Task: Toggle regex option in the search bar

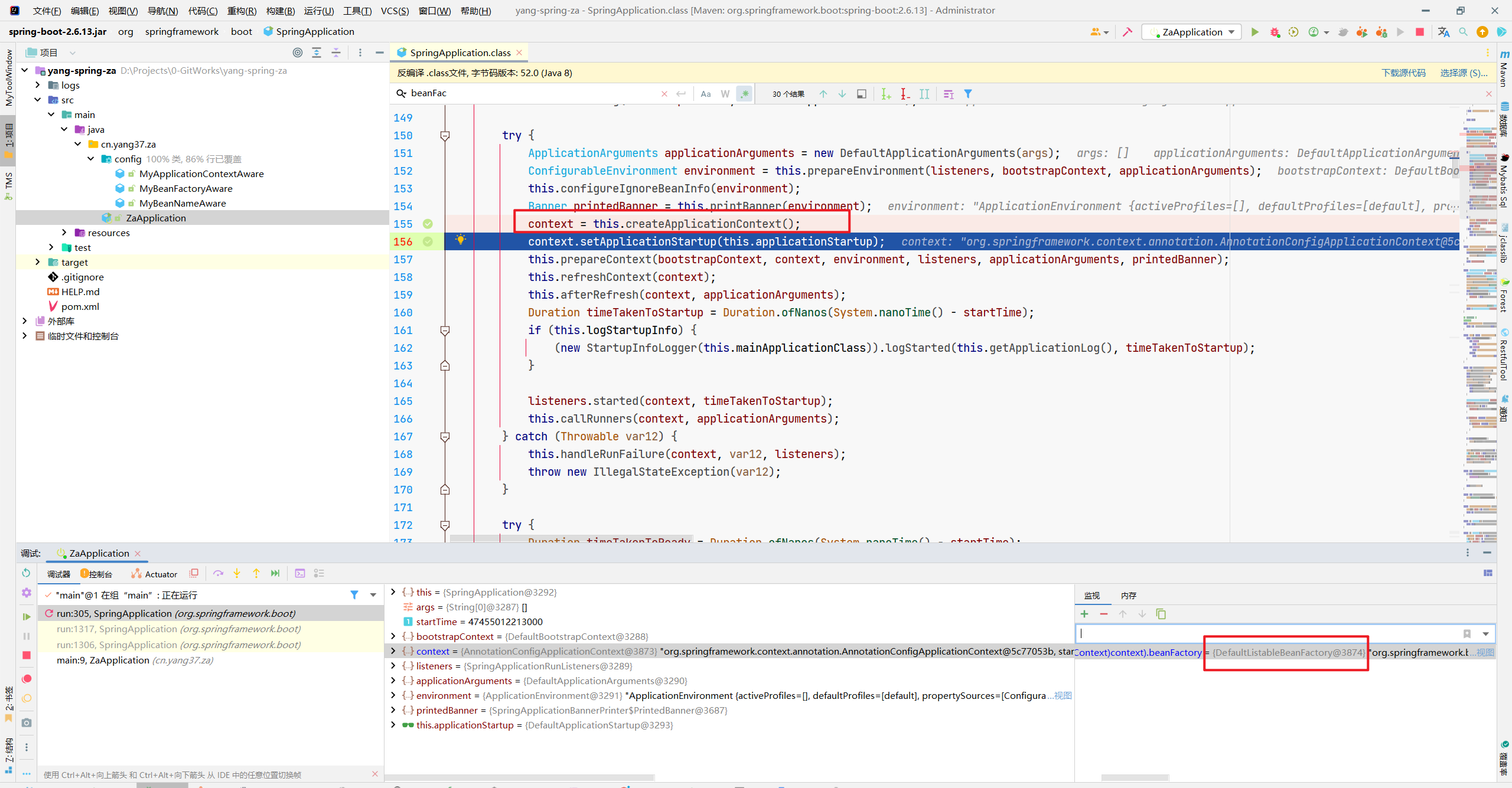Action: pyautogui.click(x=745, y=94)
